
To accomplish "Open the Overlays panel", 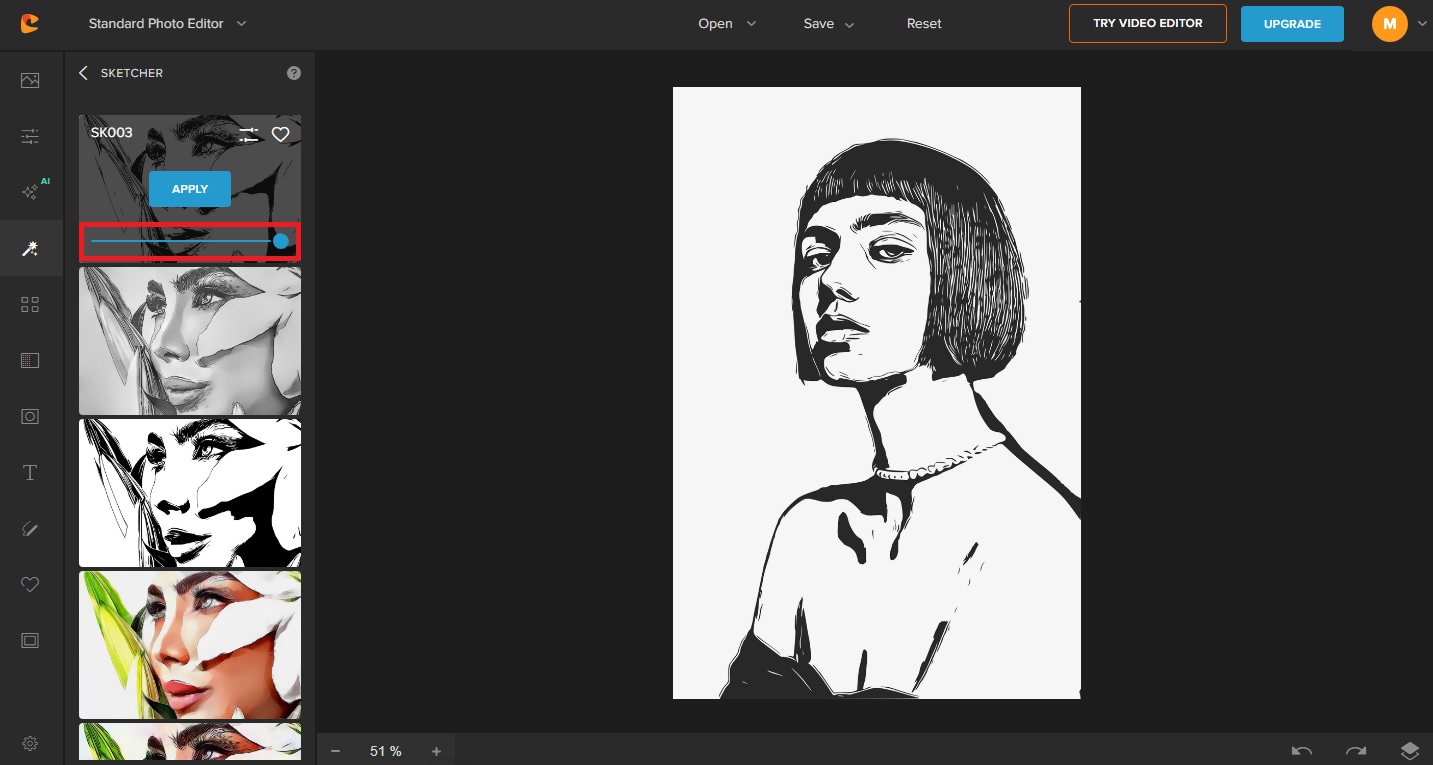I will (x=30, y=304).
